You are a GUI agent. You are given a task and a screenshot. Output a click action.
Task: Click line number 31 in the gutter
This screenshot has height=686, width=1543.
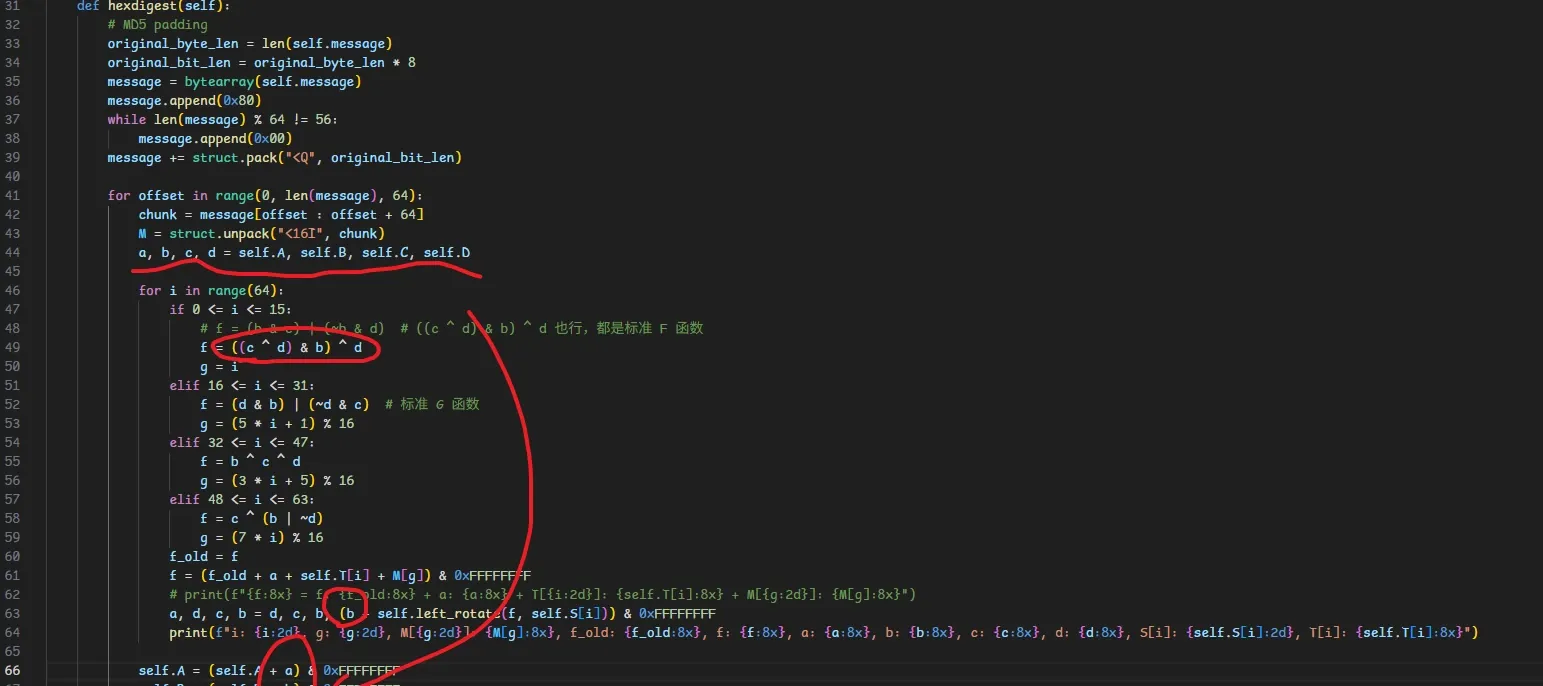click(x=12, y=6)
